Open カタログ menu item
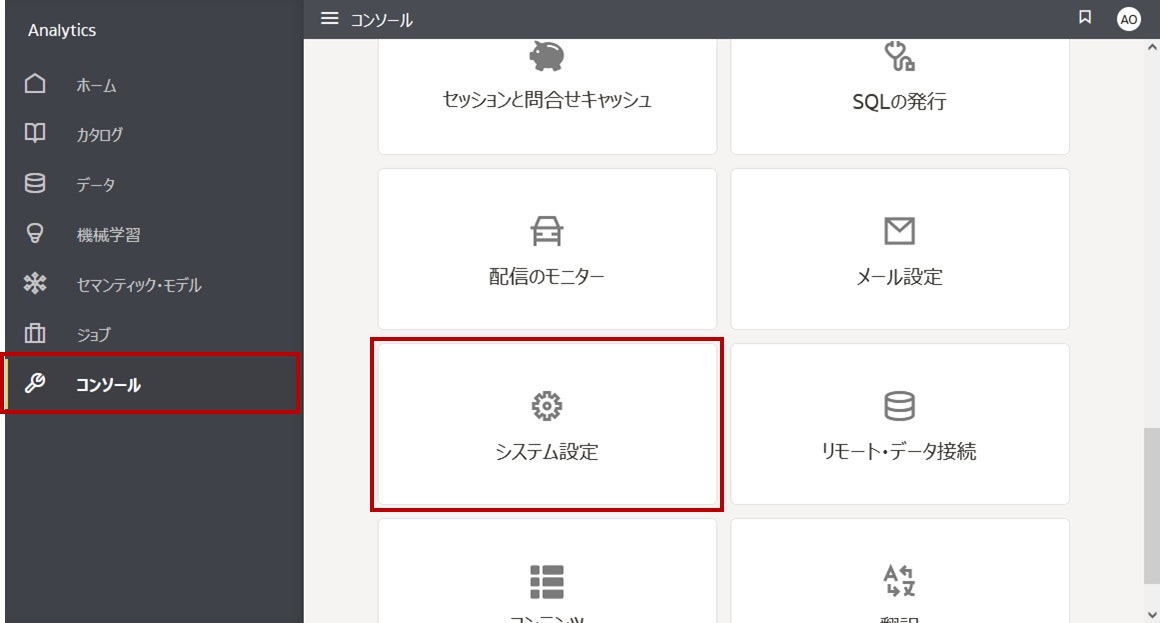This screenshot has width=1160, height=623. pos(100,135)
